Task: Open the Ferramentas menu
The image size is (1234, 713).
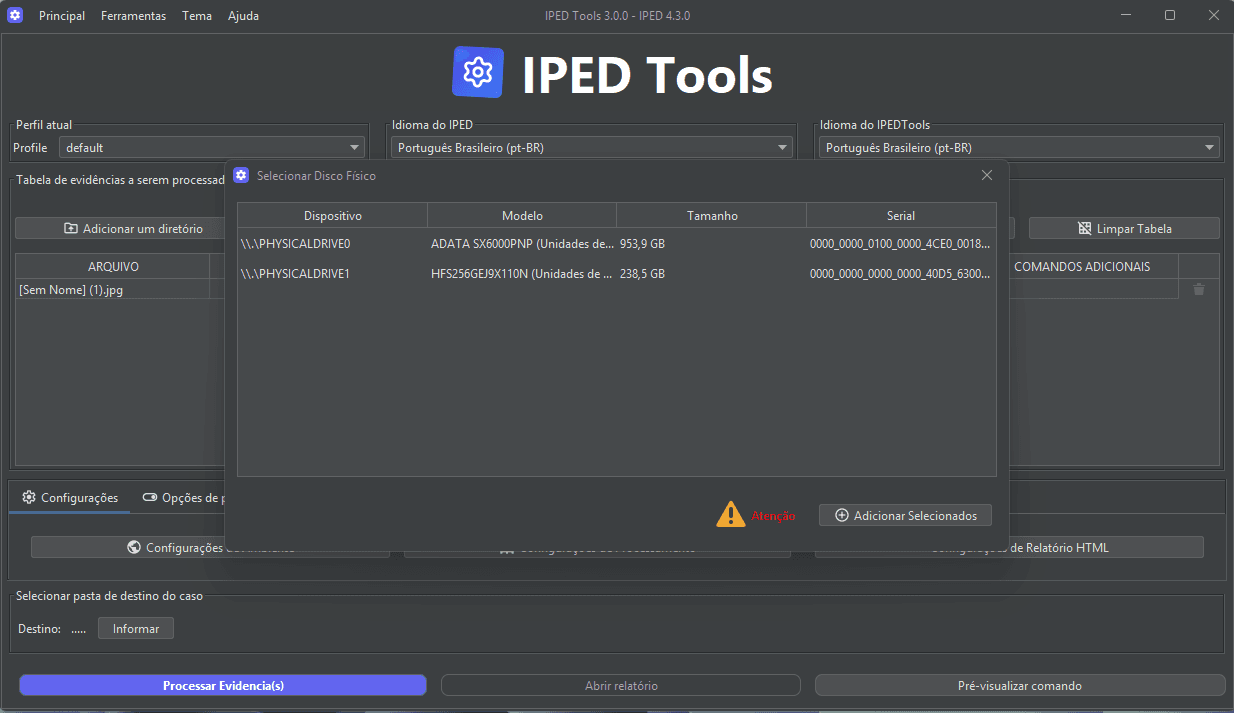Action: [133, 16]
